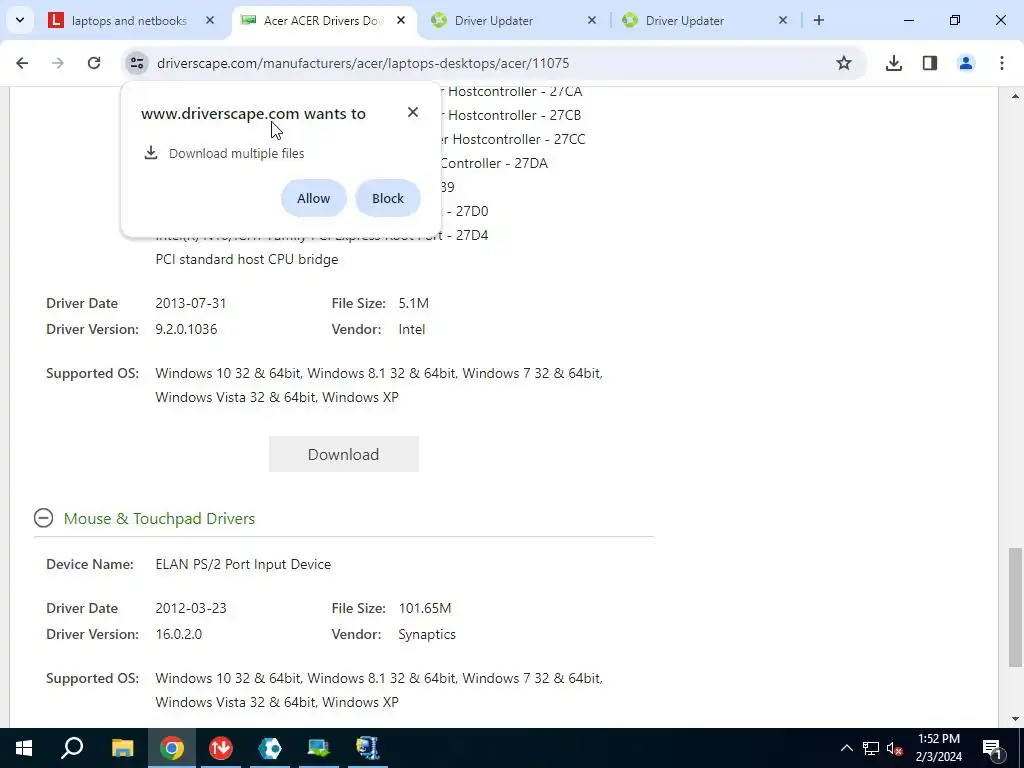Select driver date 2013-07-31
This screenshot has width=1024, height=768.
tap(191, 303)
